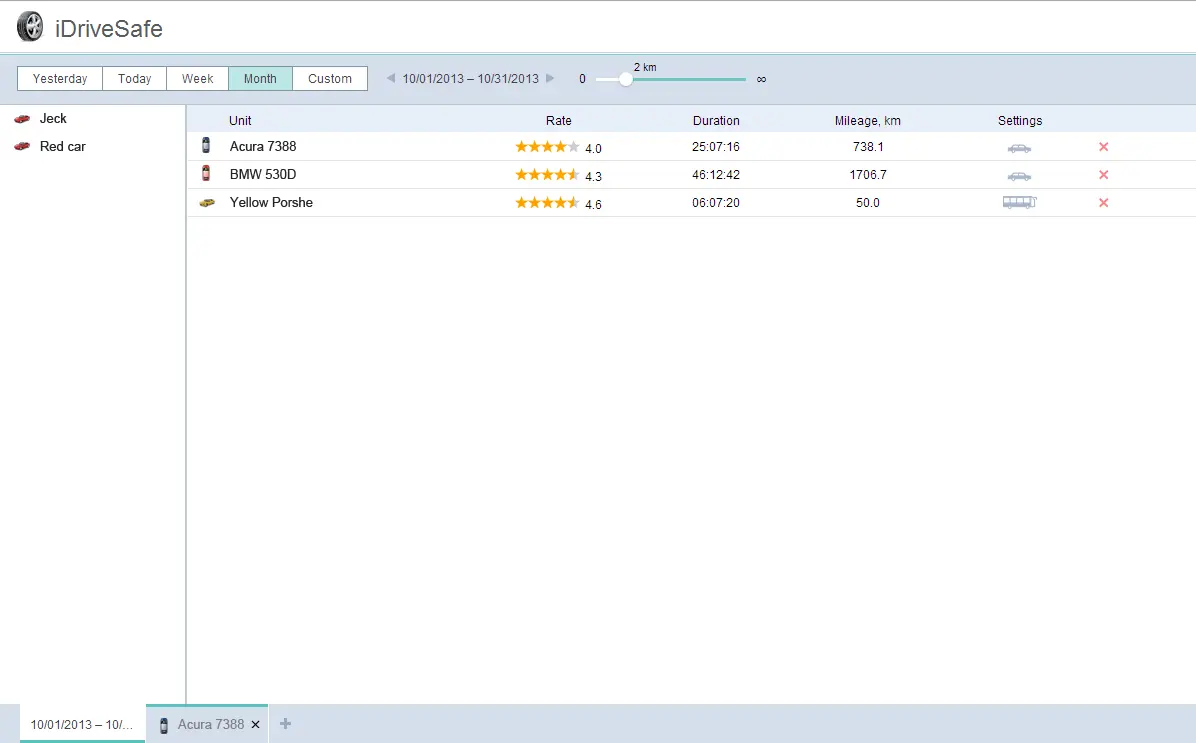Viewport: 1196px width, 743px height.
Task: Select the Month period
Action: pos(260,79)
